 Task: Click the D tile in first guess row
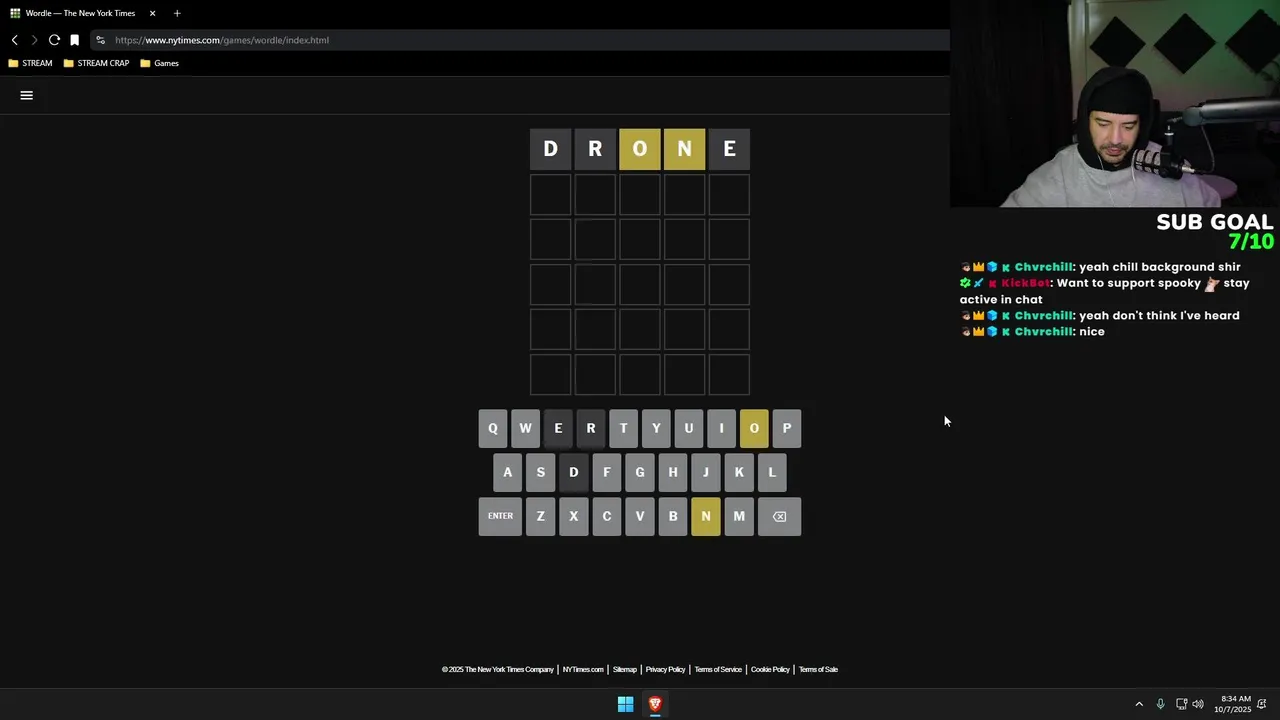pos(550,149)
